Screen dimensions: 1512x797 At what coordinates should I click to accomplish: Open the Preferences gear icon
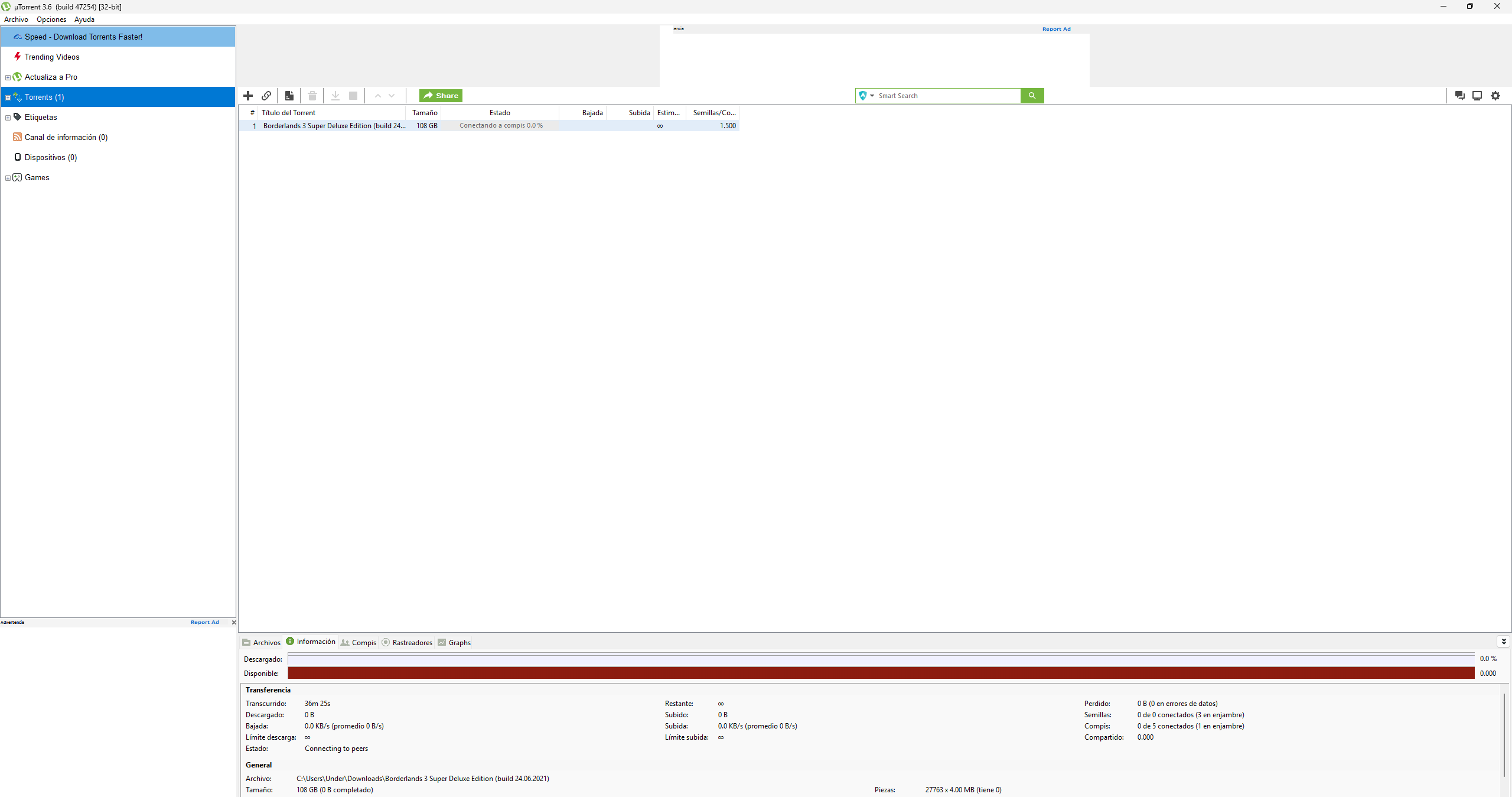[x=1495, y=96]
